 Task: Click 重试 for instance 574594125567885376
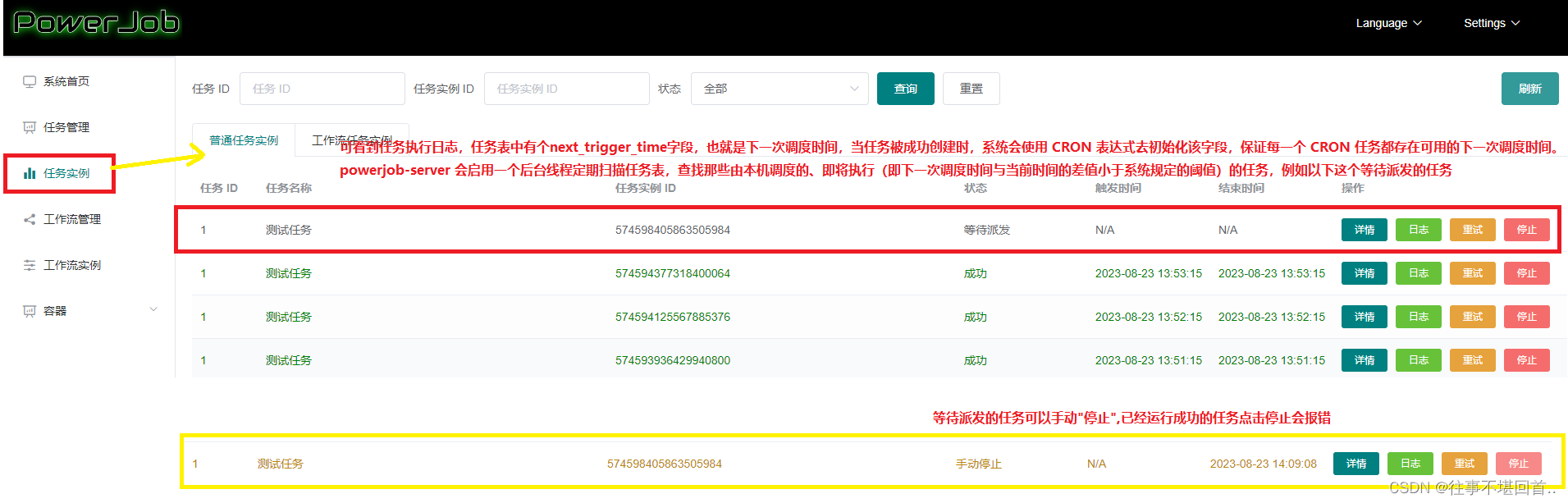click(x=1473, y=317)
